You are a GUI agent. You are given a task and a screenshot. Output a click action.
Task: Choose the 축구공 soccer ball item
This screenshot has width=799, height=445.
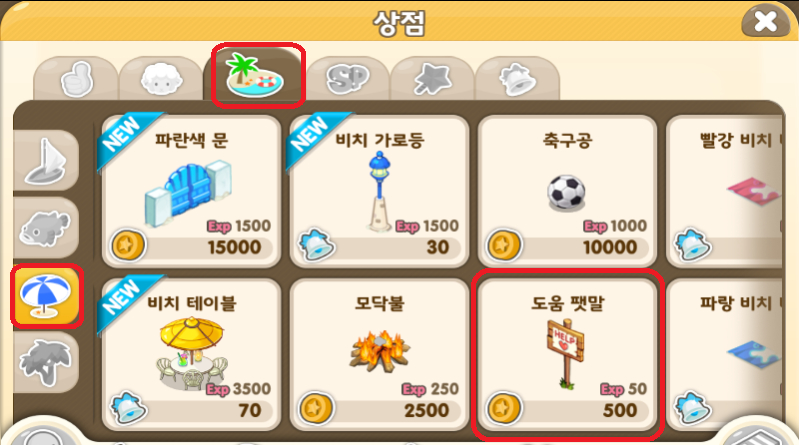(567, 191)
